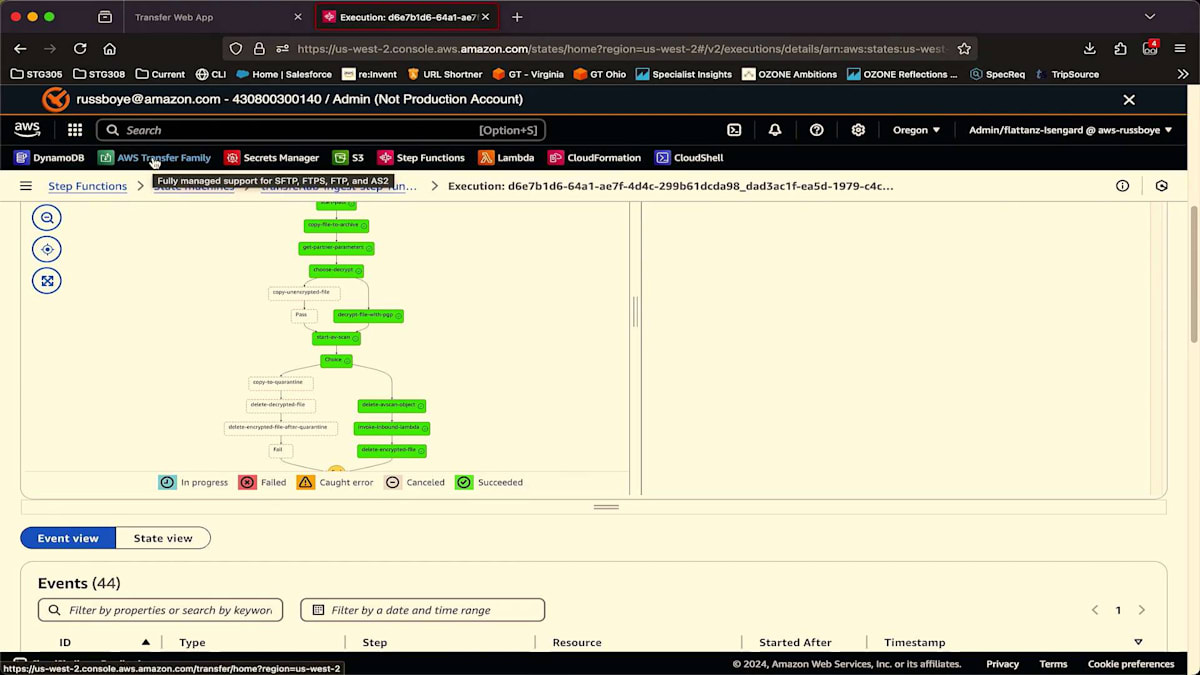Open Cookie preferences in the footer
The width and height of the screenshot is (1200, 675).
pos(1131,664)
